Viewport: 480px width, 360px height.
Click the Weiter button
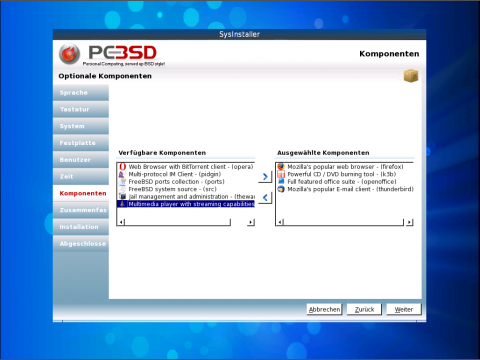404,309
